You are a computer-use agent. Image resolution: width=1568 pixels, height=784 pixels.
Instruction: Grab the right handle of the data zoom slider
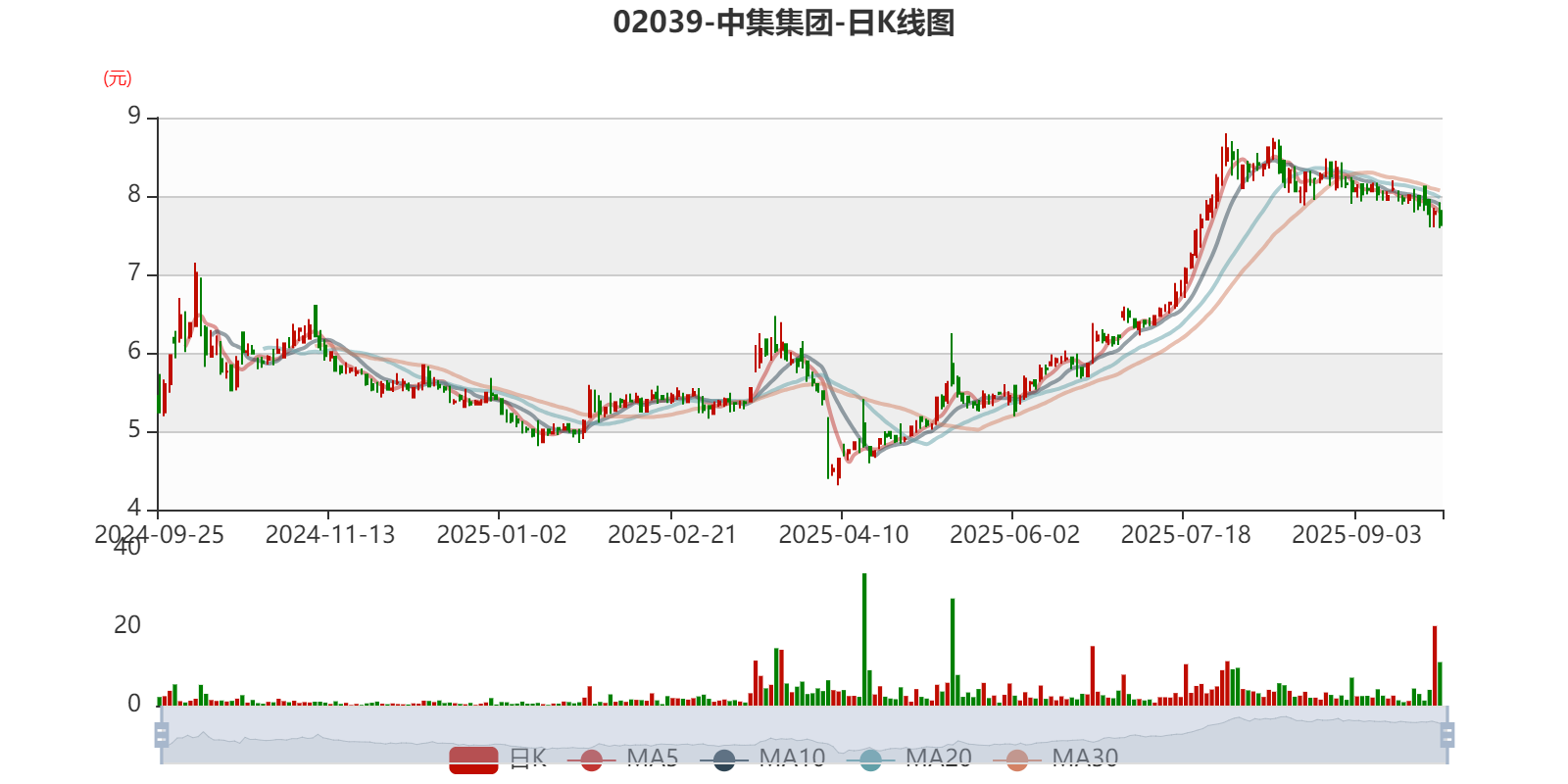pos(1447,734)
